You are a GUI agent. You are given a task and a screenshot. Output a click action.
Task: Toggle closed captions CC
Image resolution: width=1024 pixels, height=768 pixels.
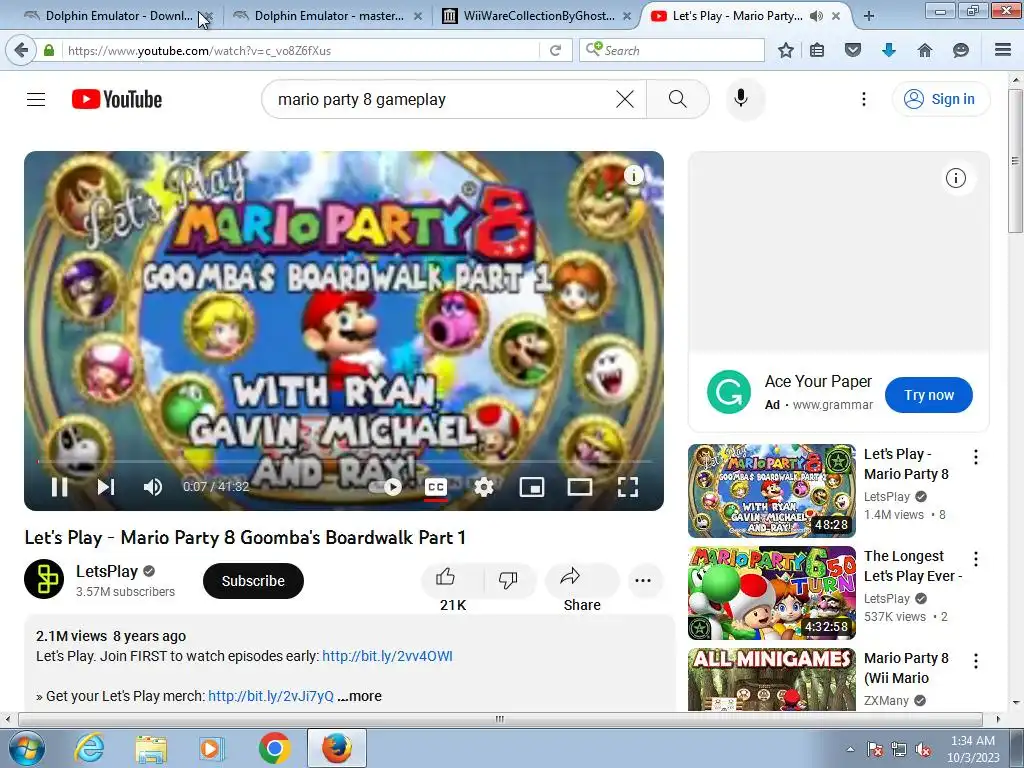(436, 487)
